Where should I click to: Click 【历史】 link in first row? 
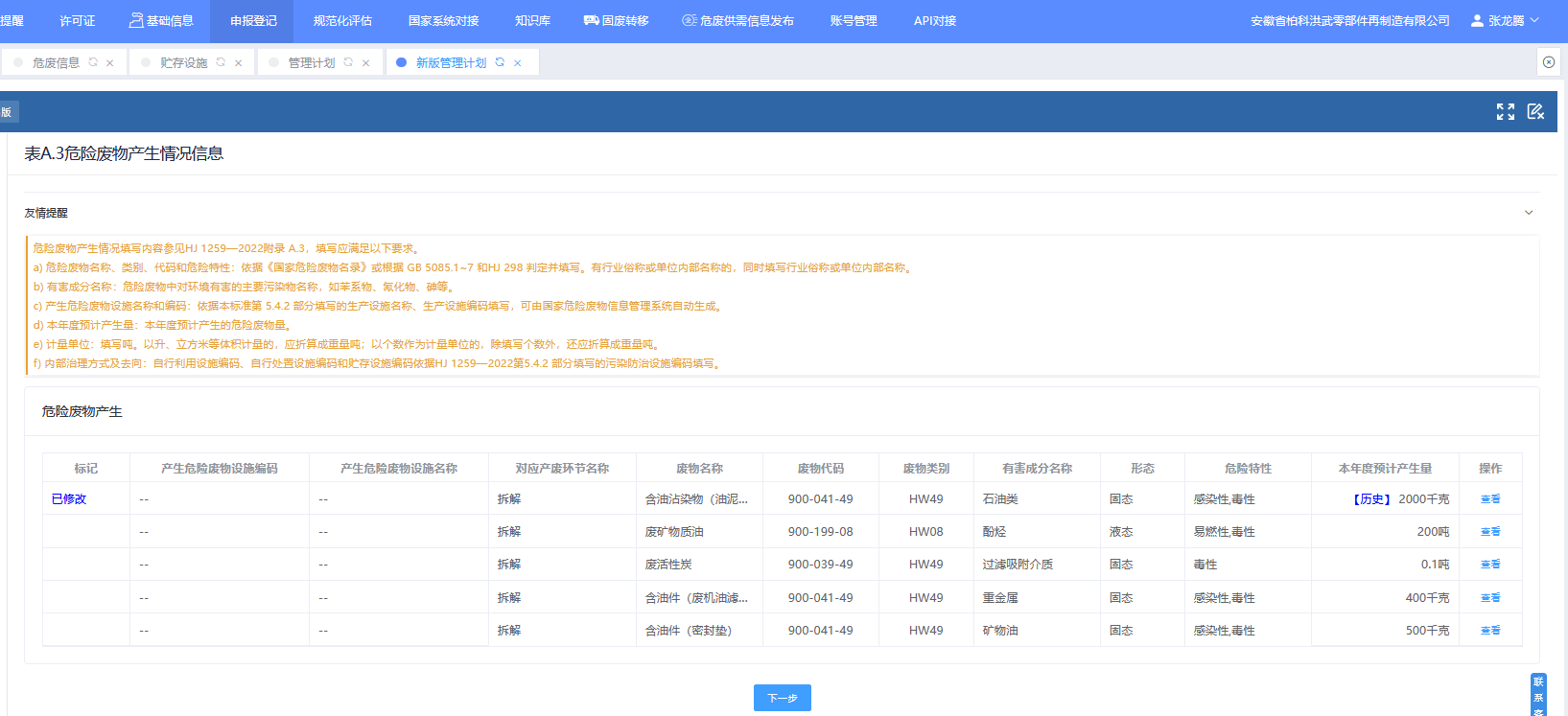[1371, 499]
